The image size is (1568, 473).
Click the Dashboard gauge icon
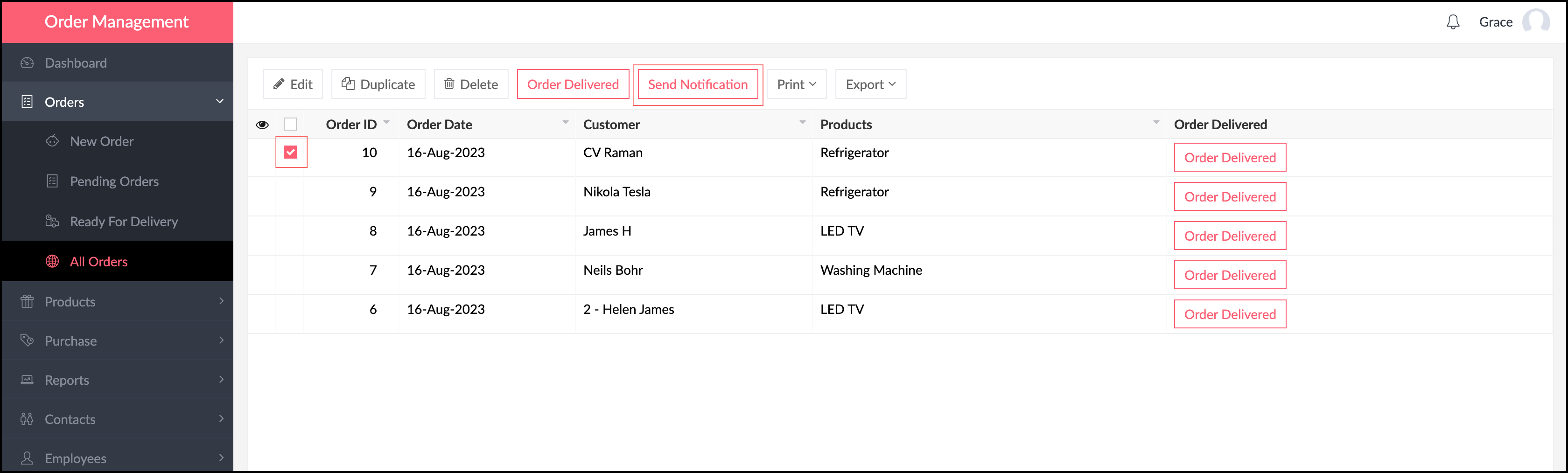27,63
